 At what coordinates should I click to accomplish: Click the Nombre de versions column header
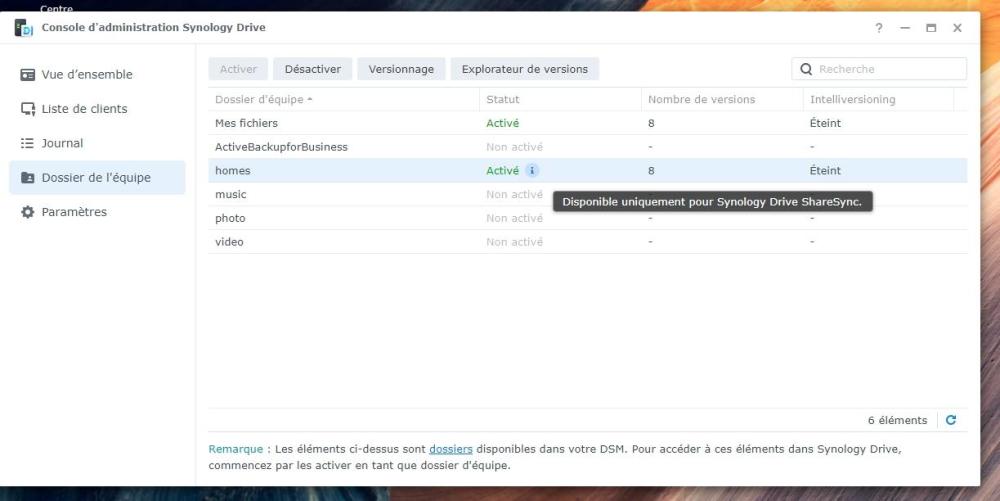722,99
